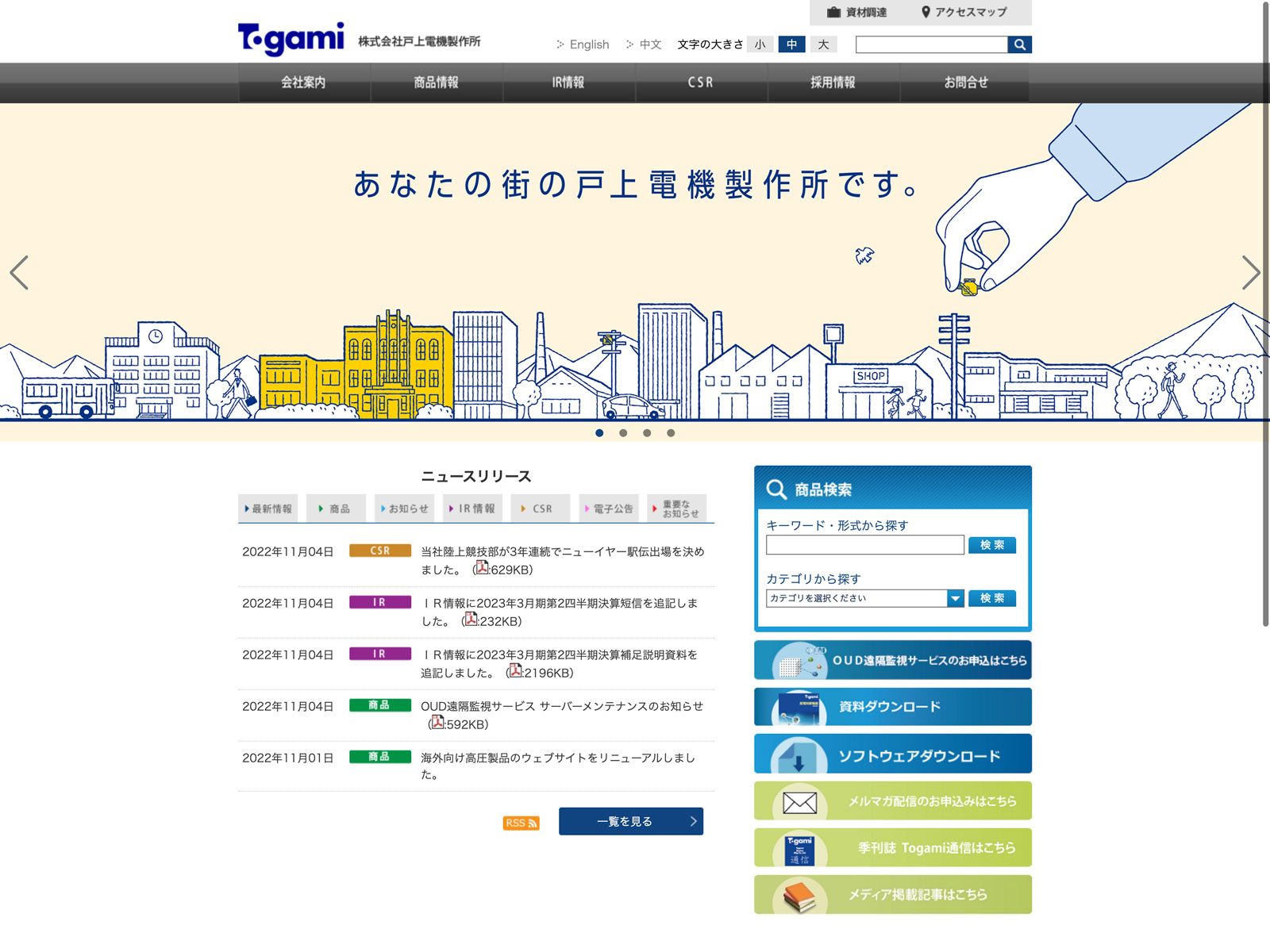The image size is (1270, 952).
Task: Expand the 商品情報 navigation menu
Action: (x=436, y=83)
